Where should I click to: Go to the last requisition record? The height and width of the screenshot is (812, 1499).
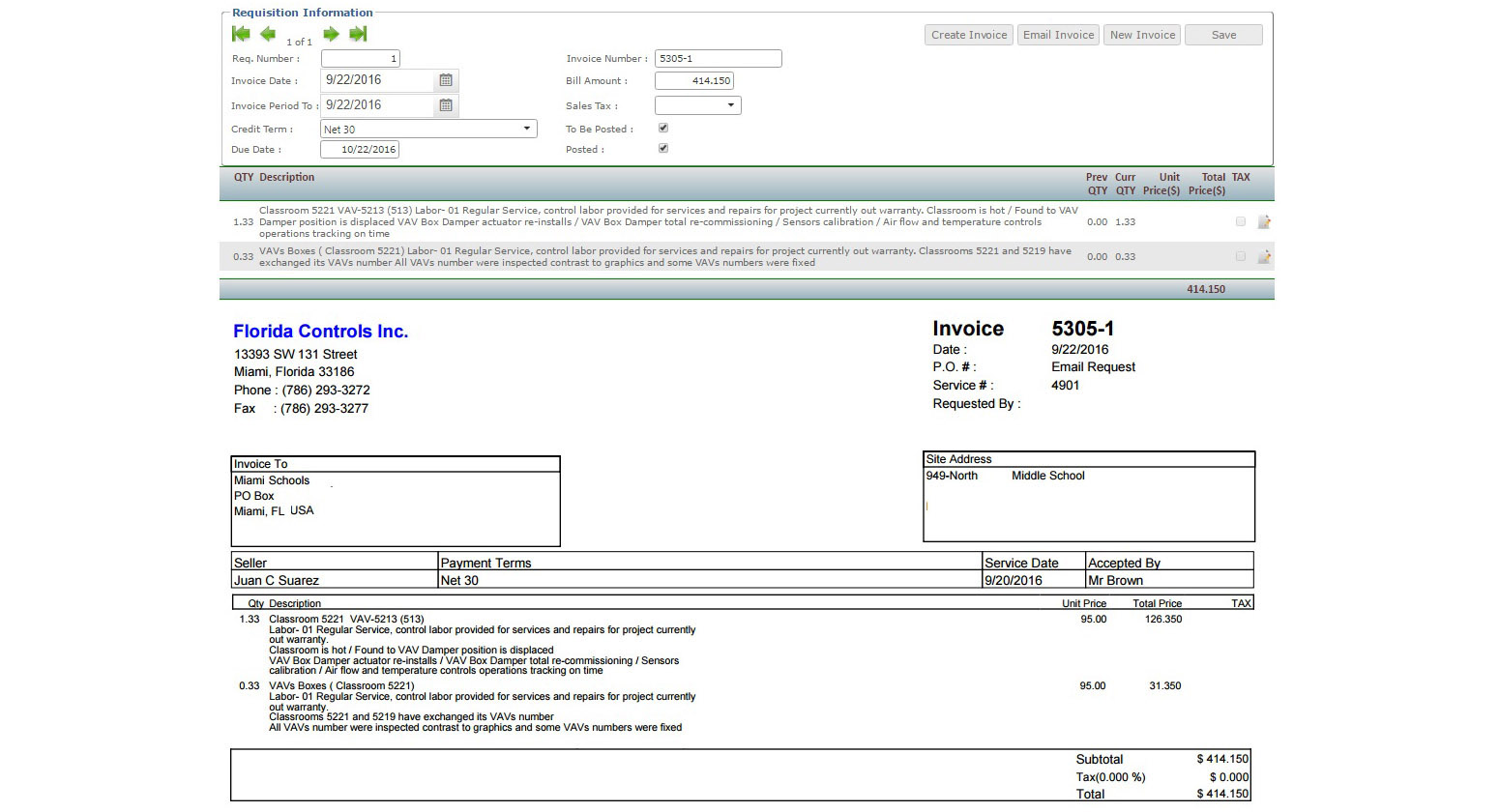pos(357,34)
